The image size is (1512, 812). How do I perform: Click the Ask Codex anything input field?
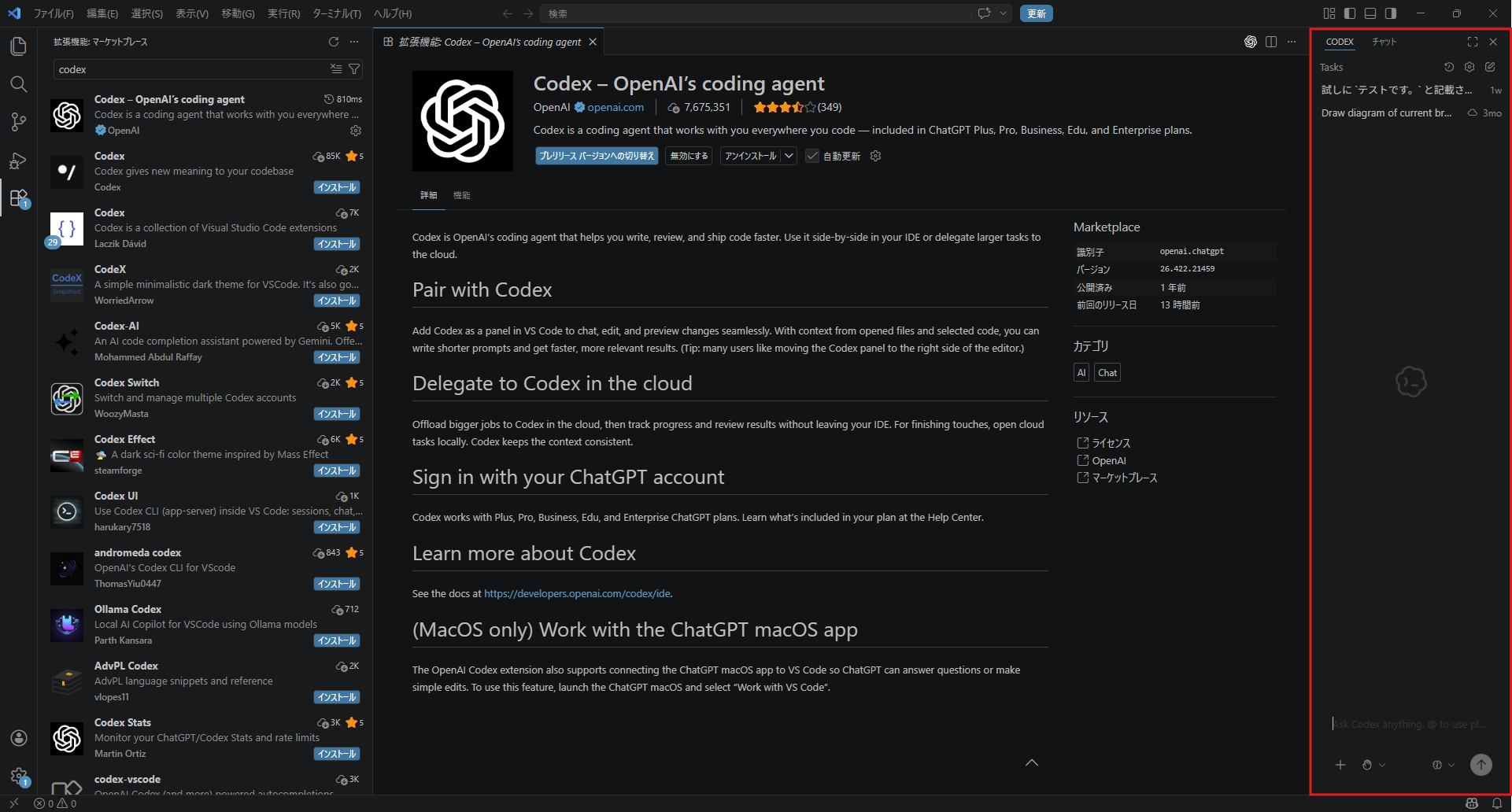click(1409, 724)
